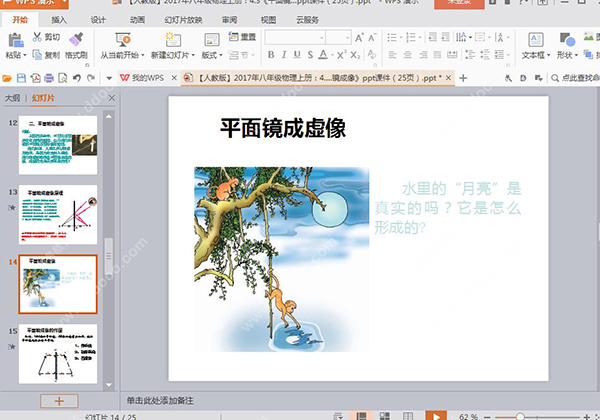The height and width of the screenshot is (420, 600).
Task: Play slideshow from status bar button
Action: tap(436, 416)
